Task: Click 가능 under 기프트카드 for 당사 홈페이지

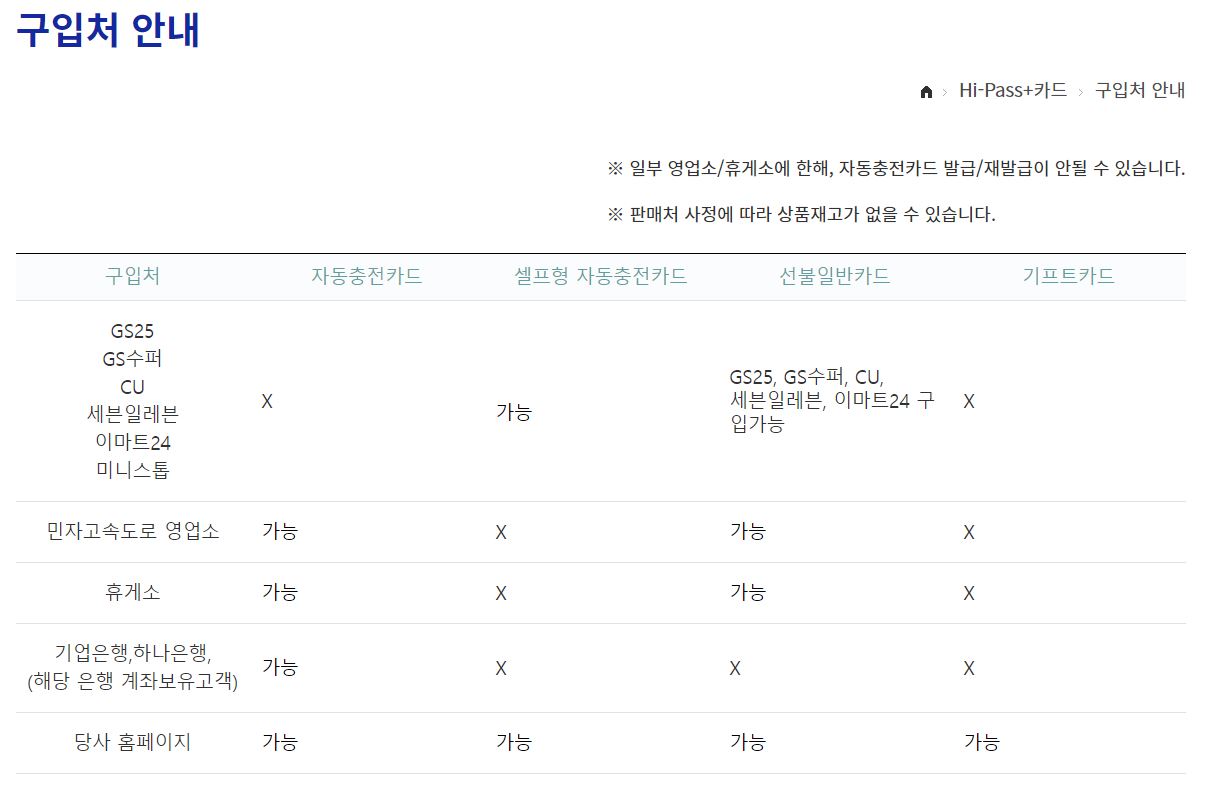Action: [x=982, y=742]
